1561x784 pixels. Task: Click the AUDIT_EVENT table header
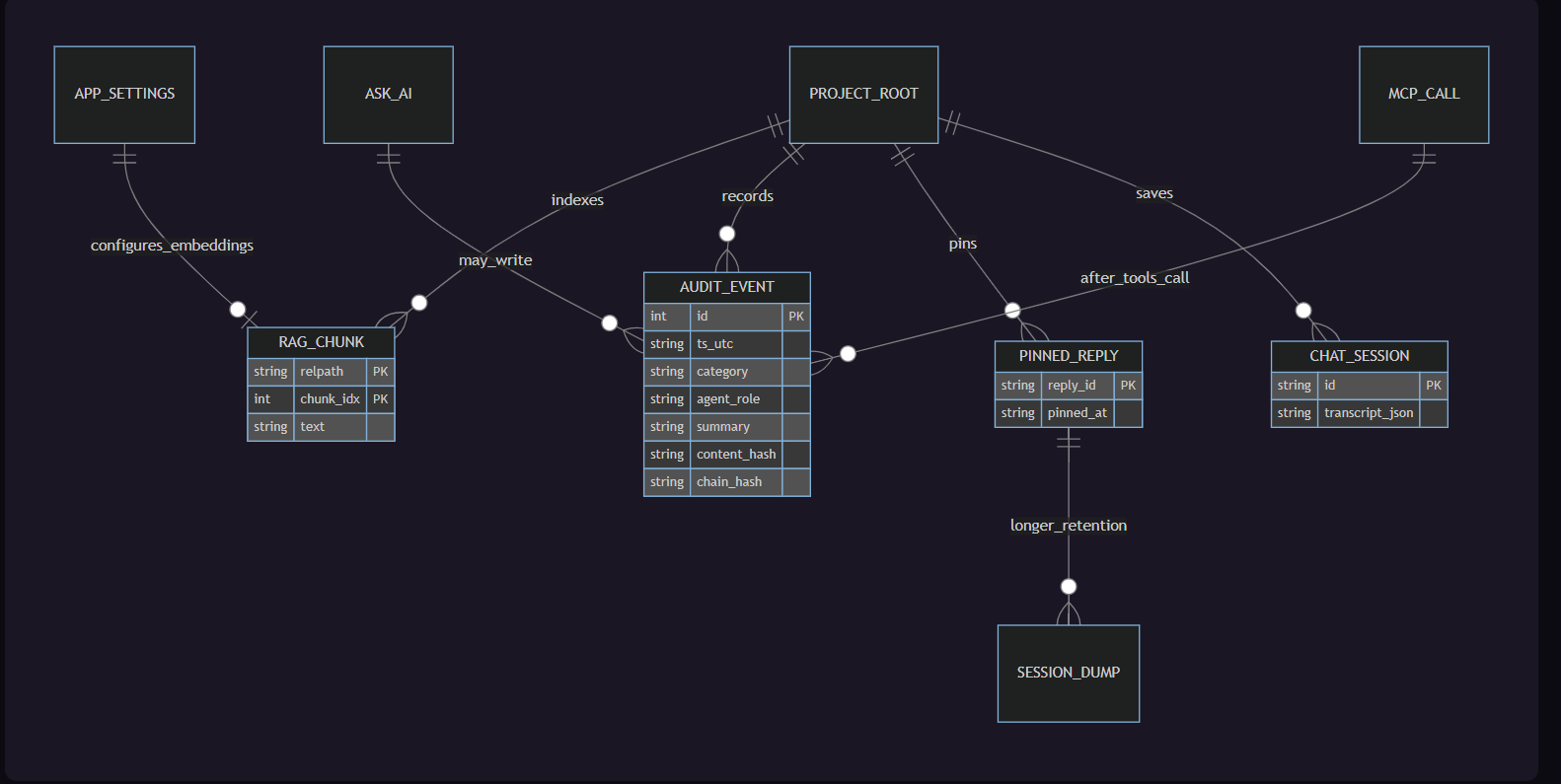(727, 287)
